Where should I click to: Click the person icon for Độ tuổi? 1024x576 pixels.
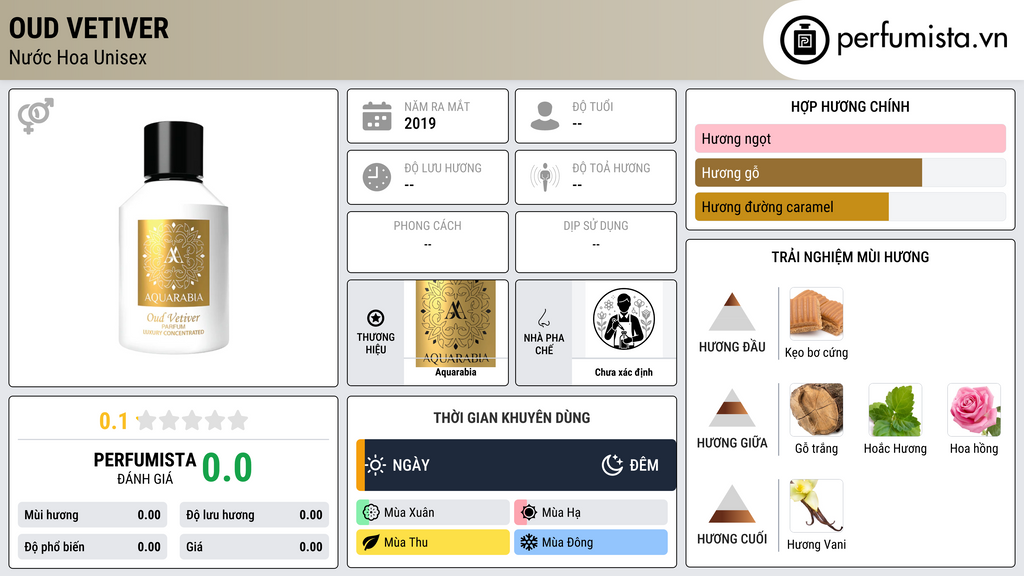[545, 116]
